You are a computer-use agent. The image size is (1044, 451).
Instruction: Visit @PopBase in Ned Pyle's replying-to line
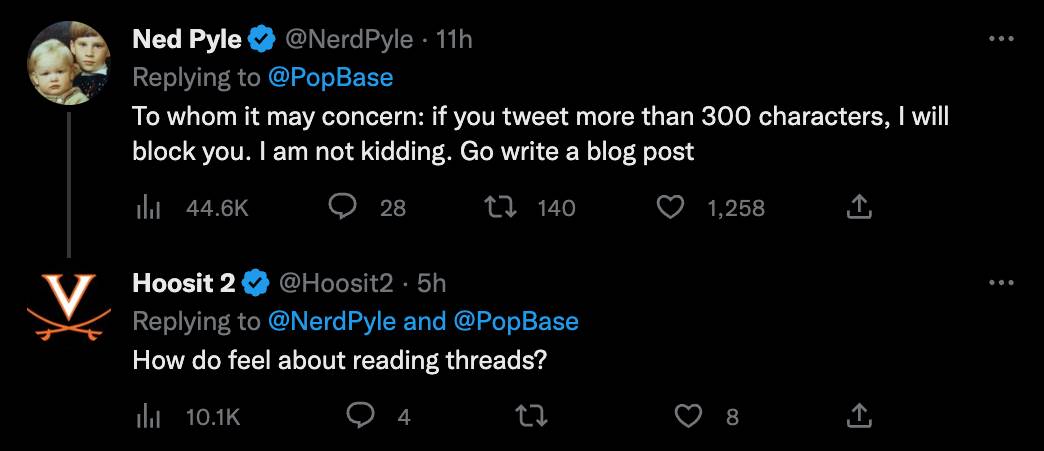[331, 77]
